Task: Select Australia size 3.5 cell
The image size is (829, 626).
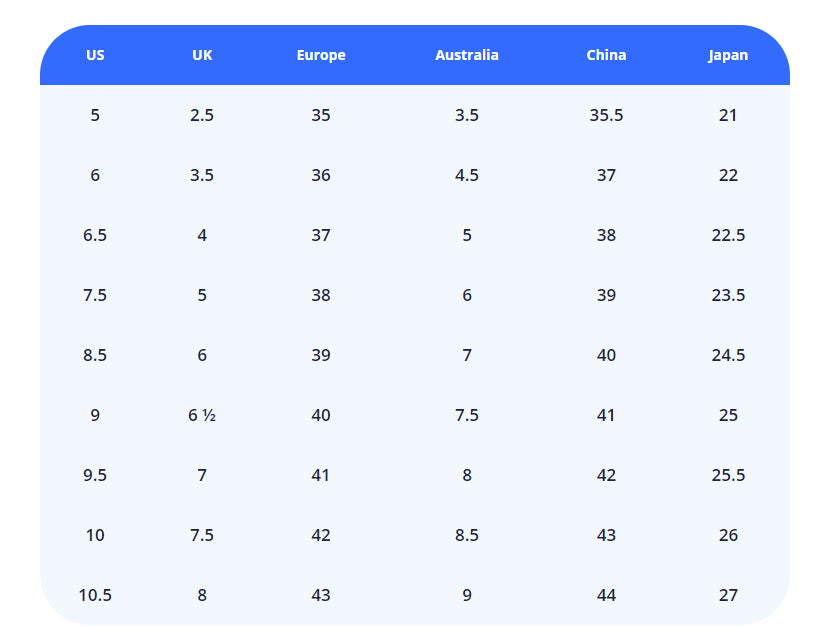Action: pos(466,115)
